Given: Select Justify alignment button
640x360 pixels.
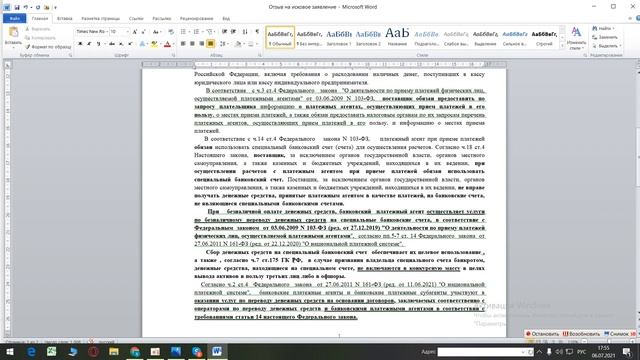Looking at the screenshot, I should click(211, 44).
